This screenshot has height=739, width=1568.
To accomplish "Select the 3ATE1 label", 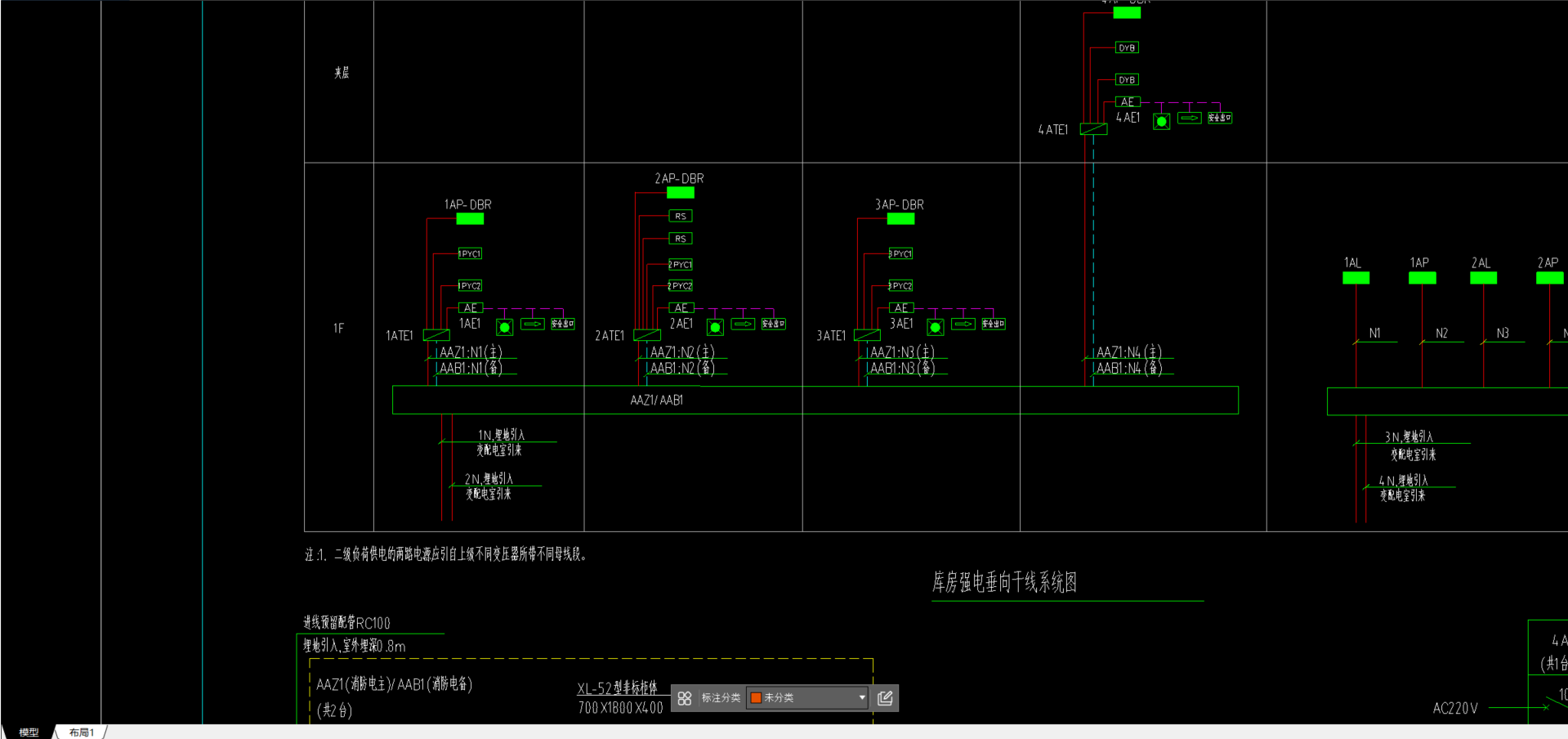I will coord(831,336).
